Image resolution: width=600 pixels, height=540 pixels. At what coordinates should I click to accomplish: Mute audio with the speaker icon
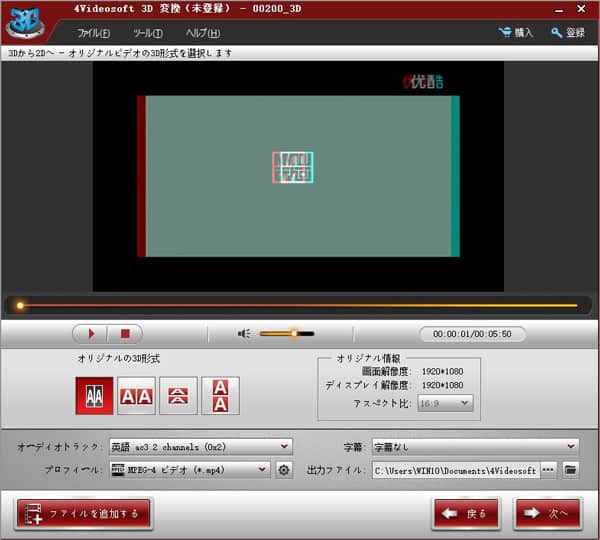pos(244,334)
